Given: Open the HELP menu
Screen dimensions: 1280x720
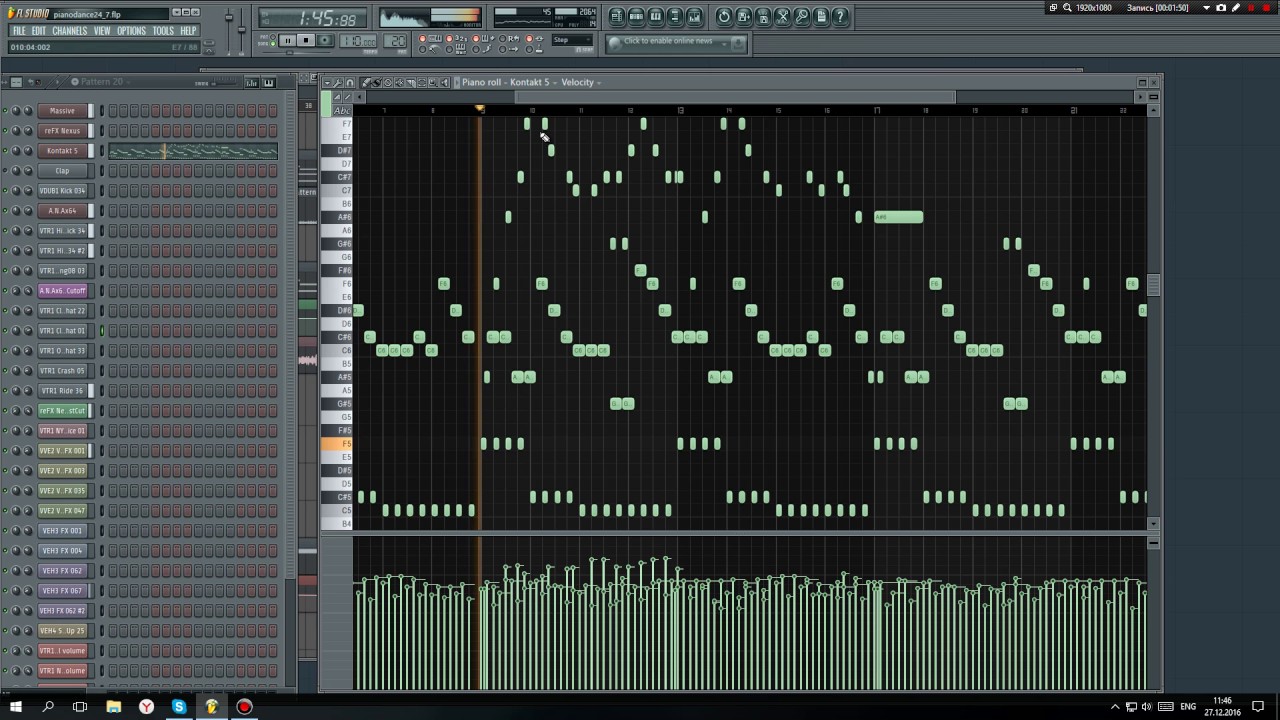Looking at the screenshot, I should pyautogui.click(x=188, y=31).
